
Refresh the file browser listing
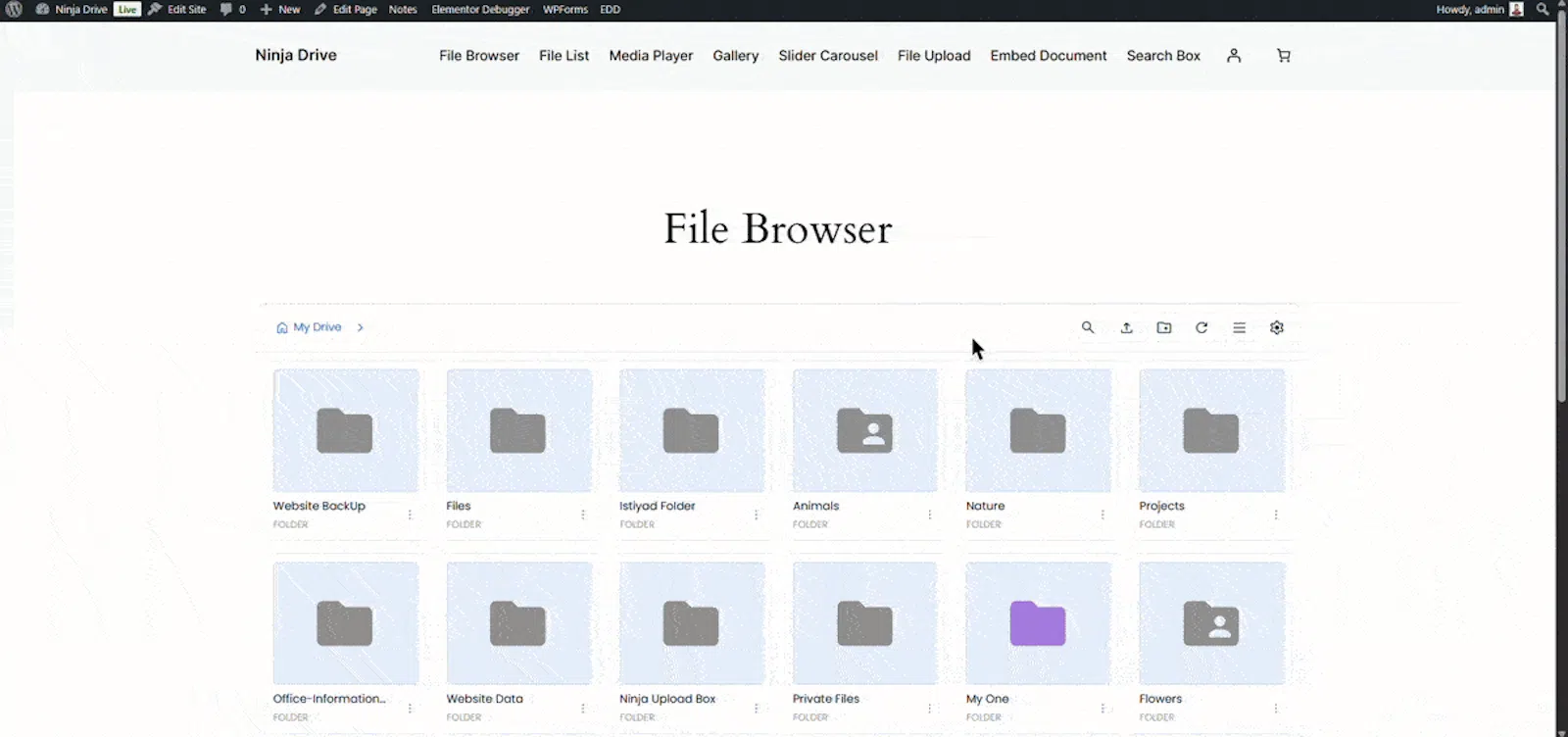(1201, 327)
